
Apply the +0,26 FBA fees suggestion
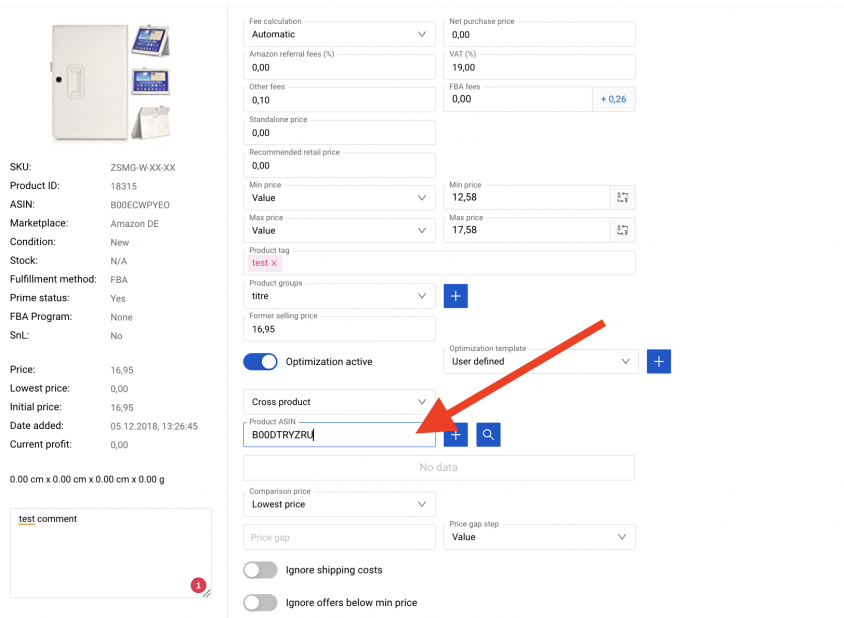(x=614, y=99)
